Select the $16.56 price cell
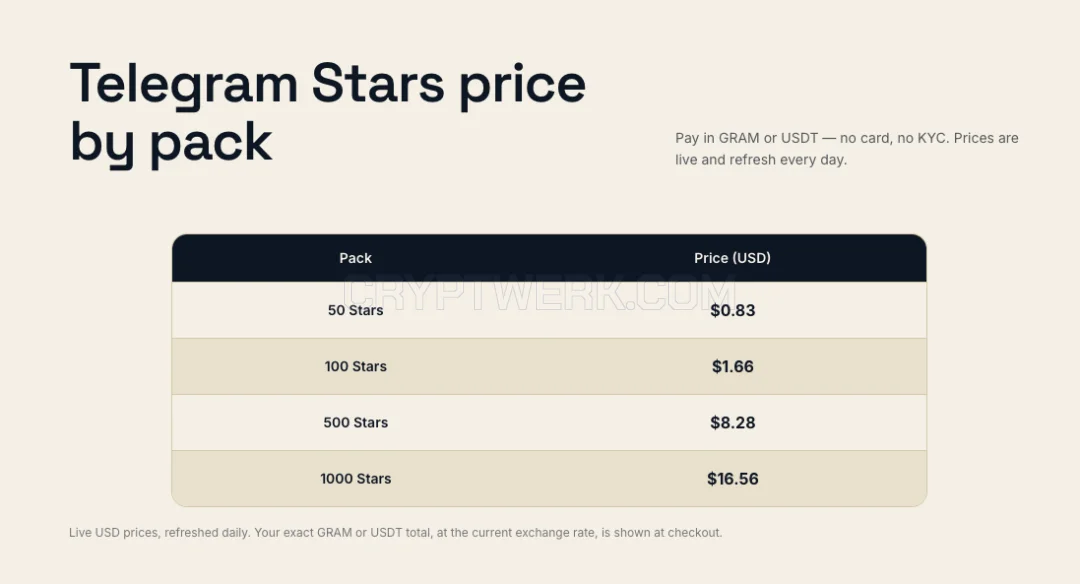The width and height of the screenshot is (1080, 584). click(733, 479)
